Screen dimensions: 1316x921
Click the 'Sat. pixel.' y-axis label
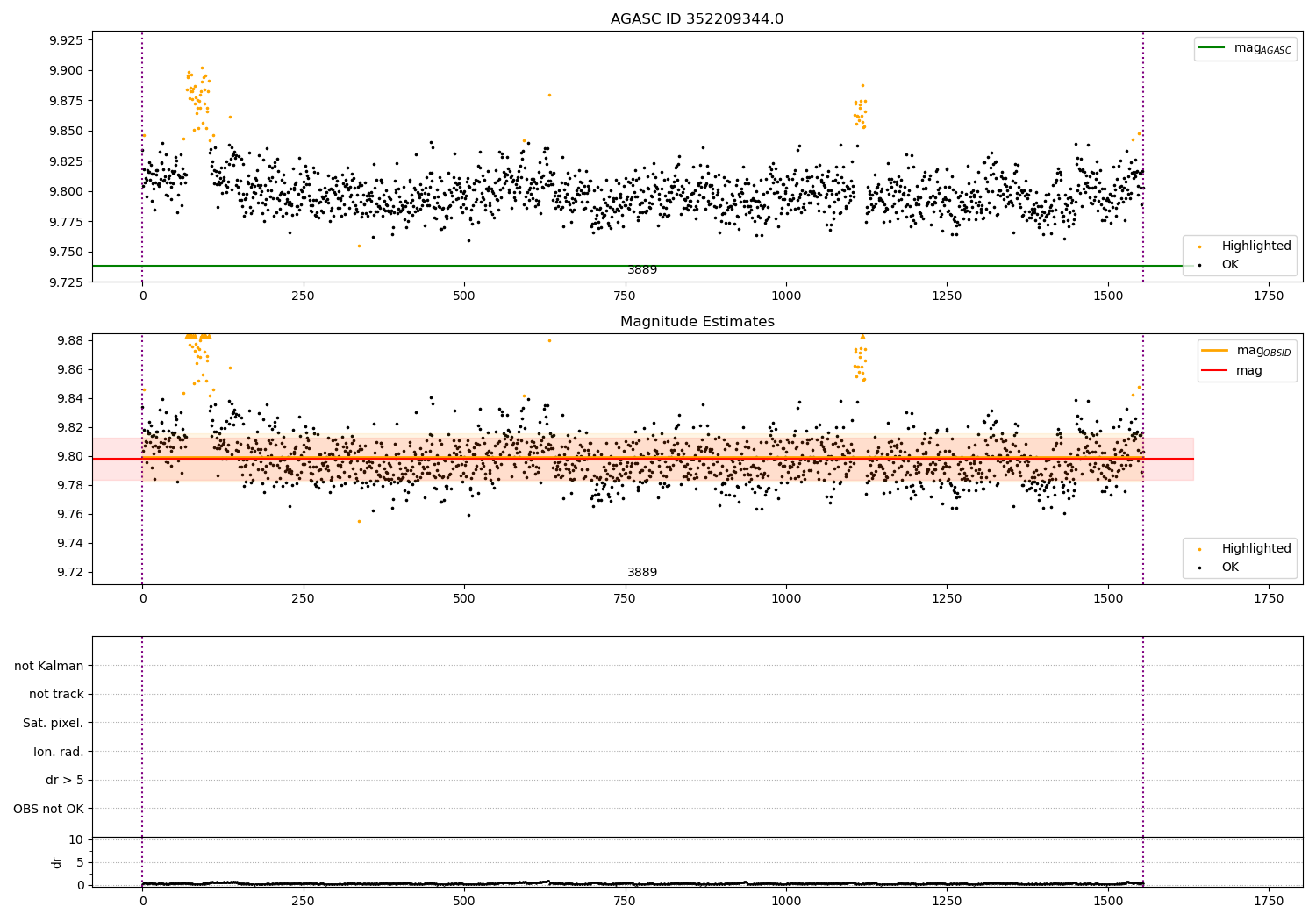(x=54, y=723)
